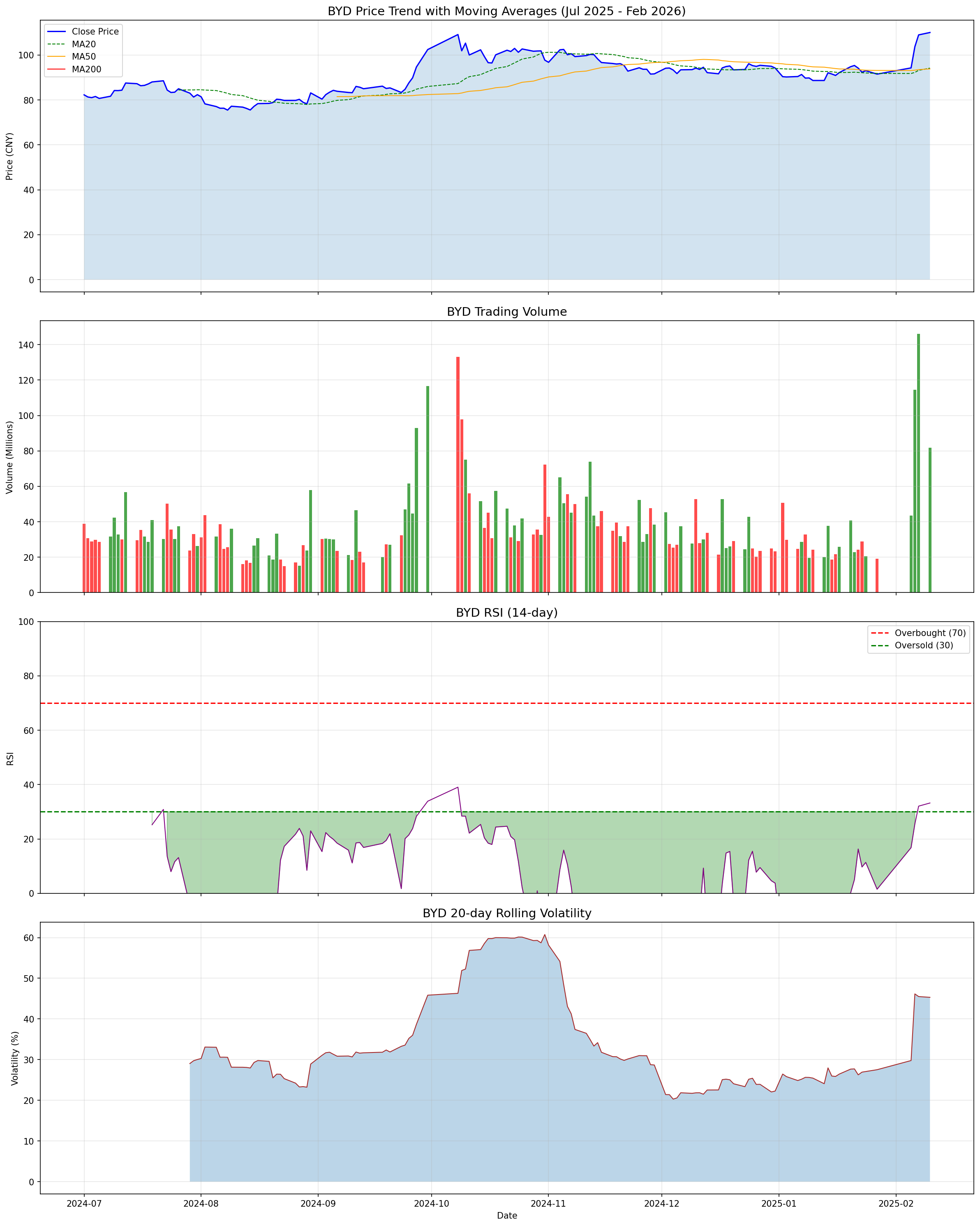
Task: Click the Overbought (70) legend entry
Action: click(x=930, y=634)
